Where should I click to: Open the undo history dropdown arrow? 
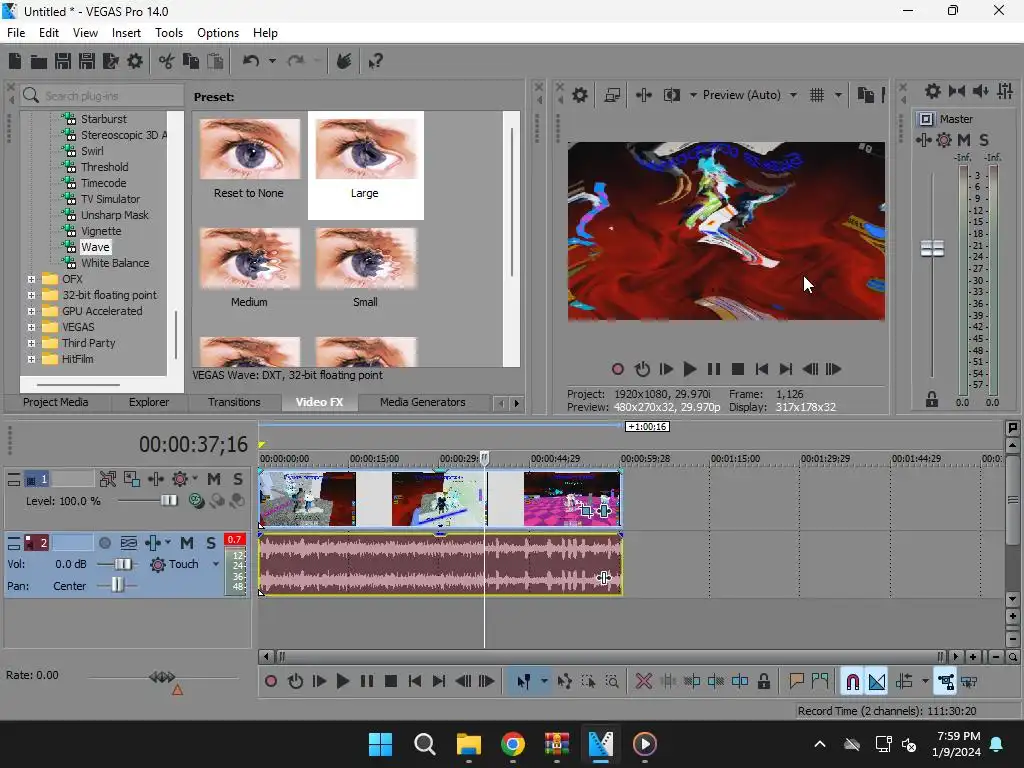[x=272, y=61]
